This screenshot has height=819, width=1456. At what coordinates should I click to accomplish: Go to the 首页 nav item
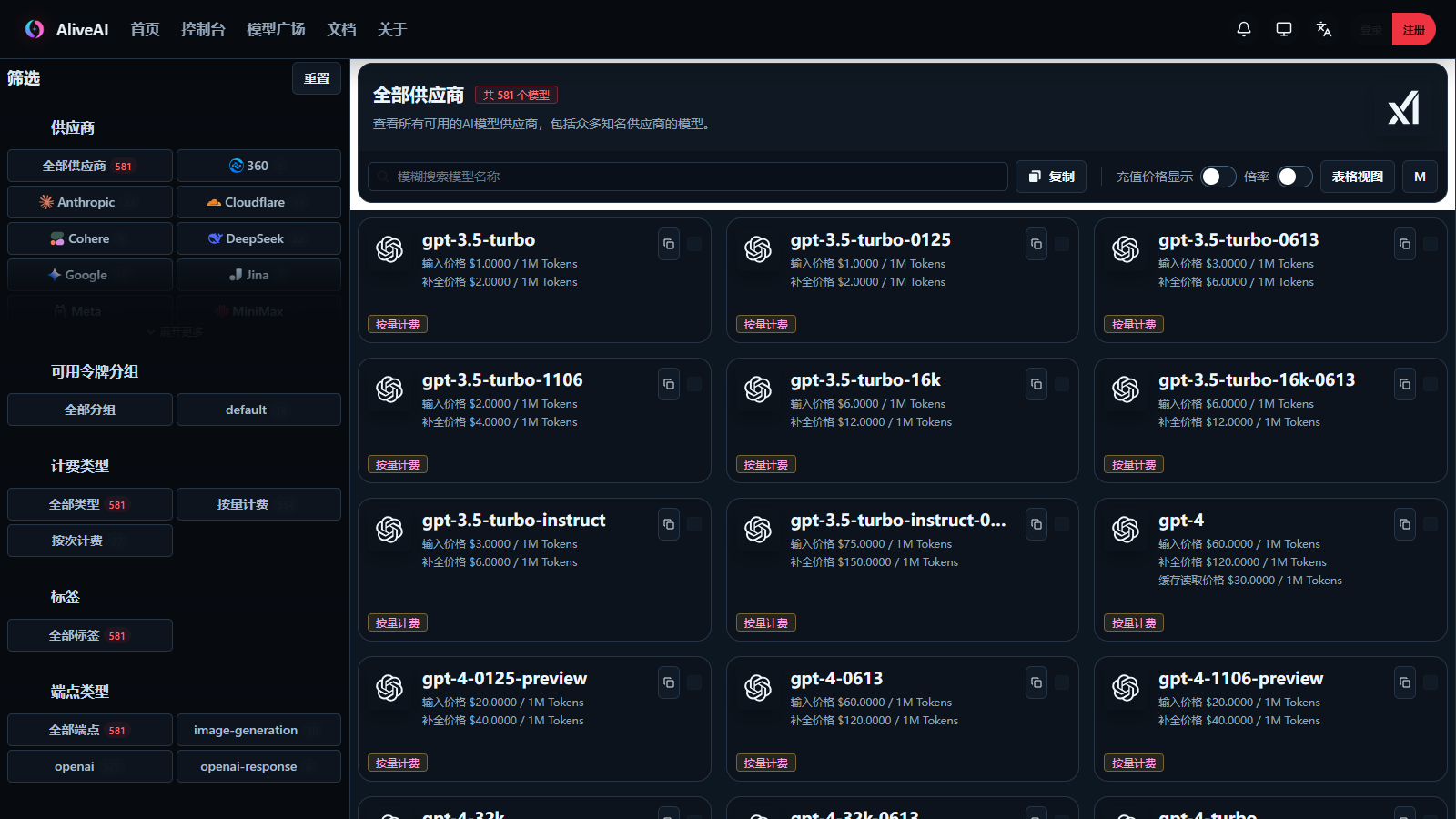(145, 29)
